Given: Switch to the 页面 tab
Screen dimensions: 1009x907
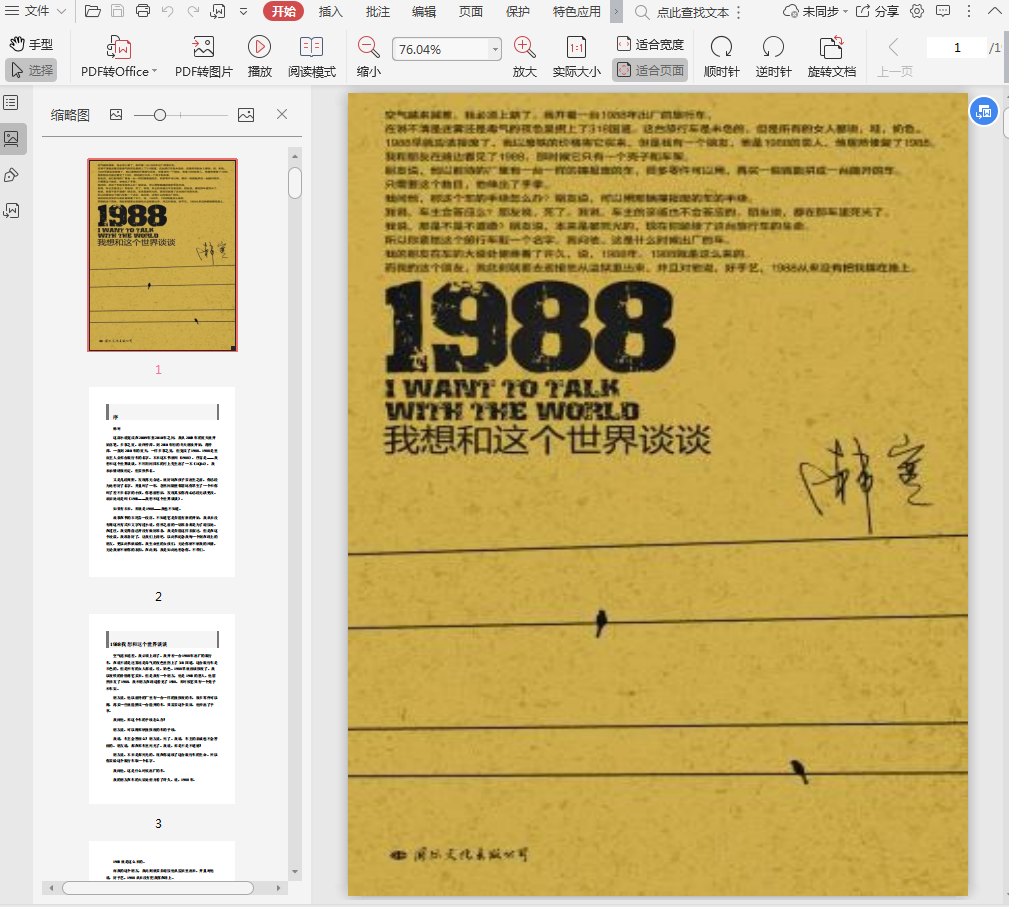Looking at the screenshot, I should (470, 12).
